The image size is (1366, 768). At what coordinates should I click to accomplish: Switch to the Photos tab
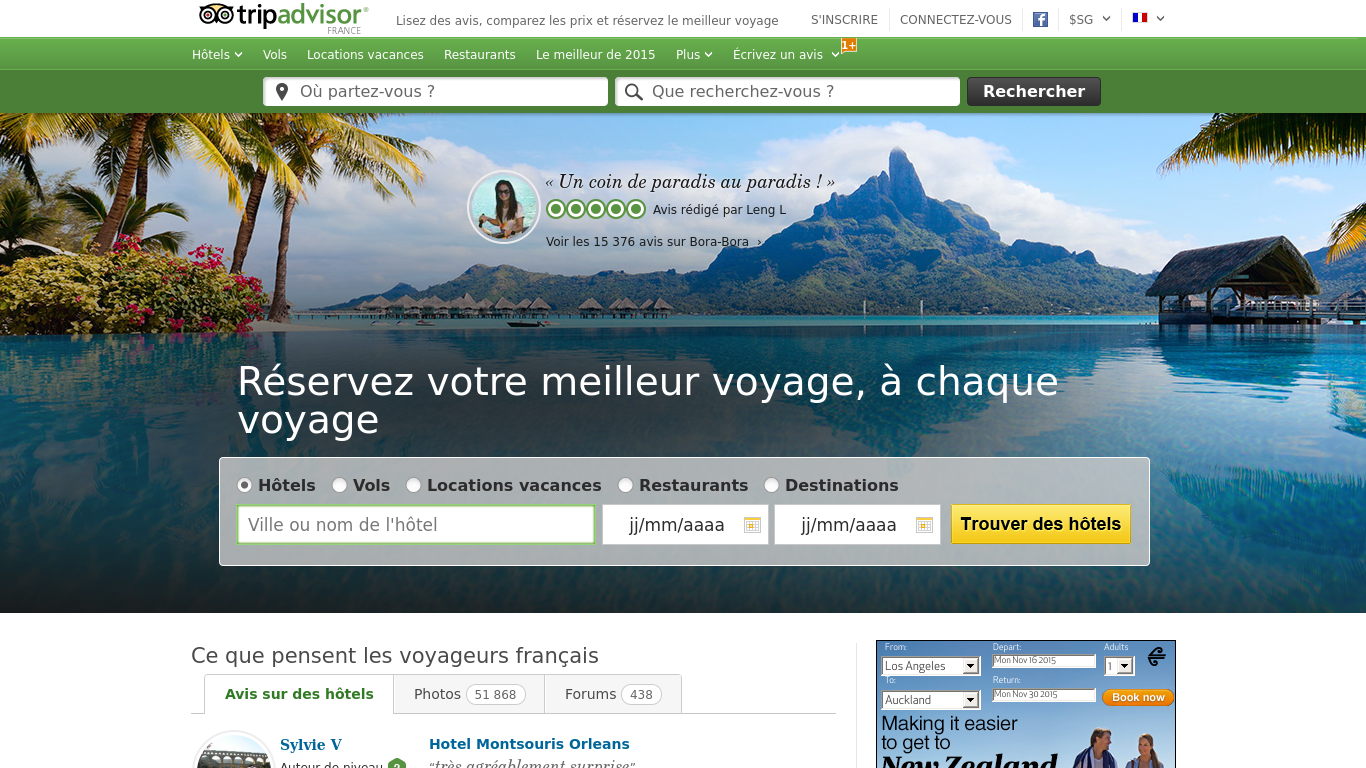pos(468,693)
